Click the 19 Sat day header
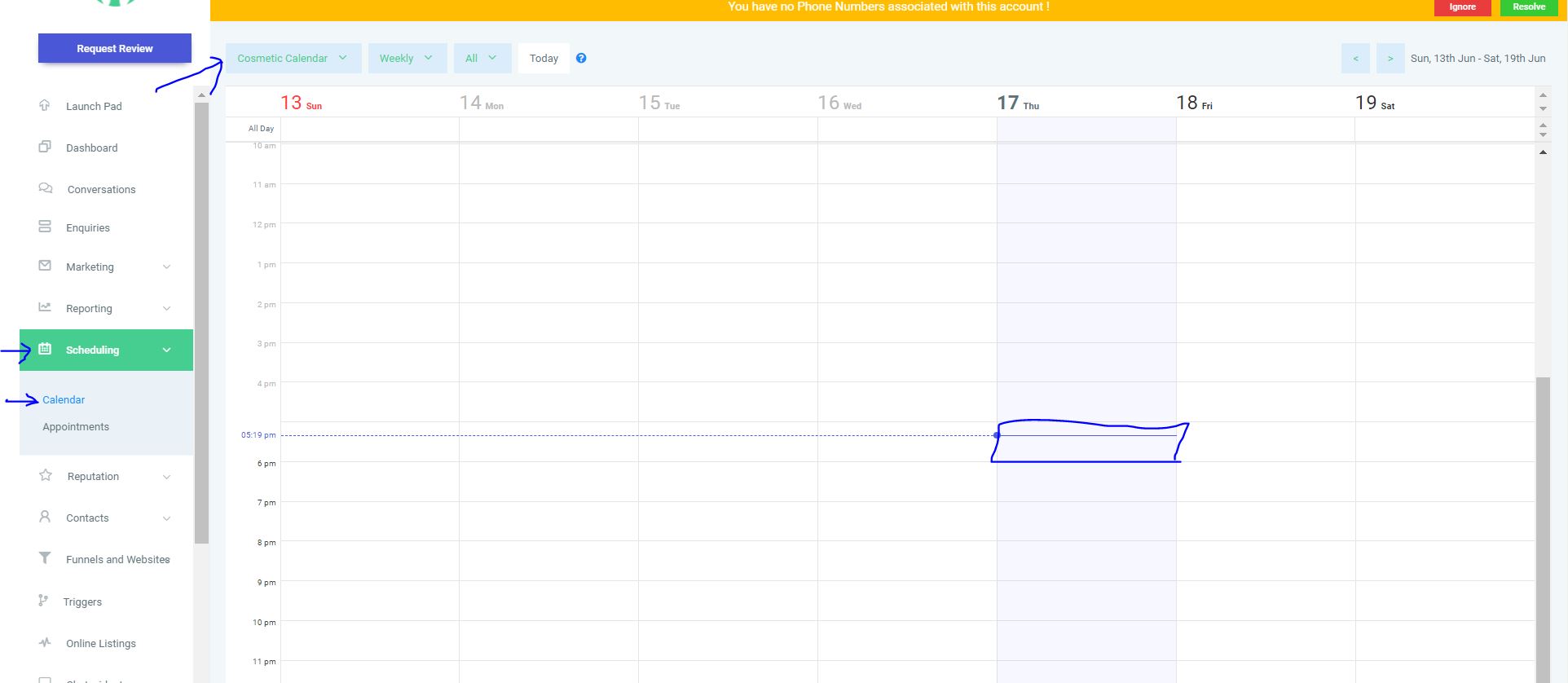This screenshot has width=1568, height=683. tap(1375, 103)
